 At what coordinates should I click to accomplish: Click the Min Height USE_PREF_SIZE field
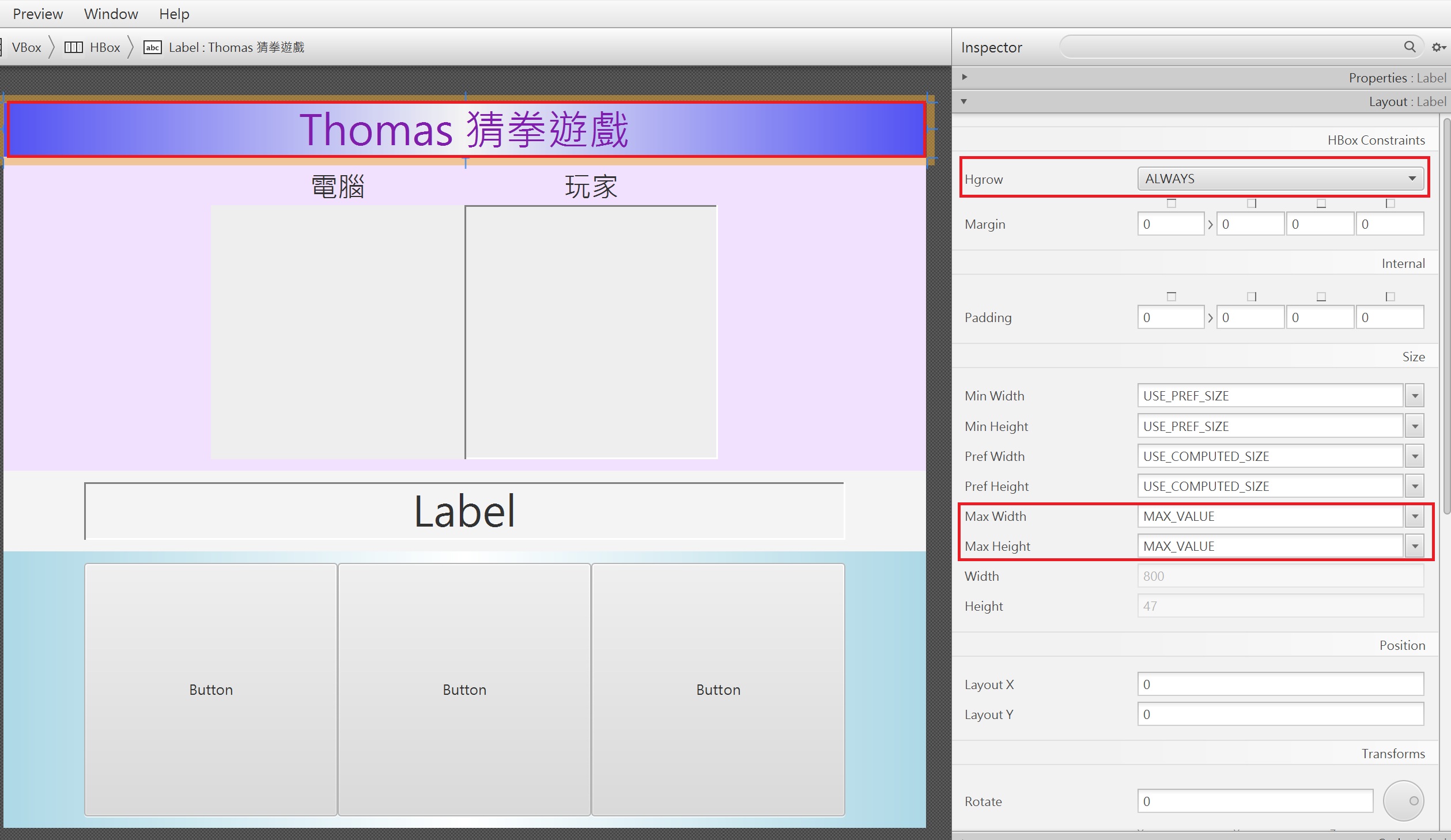tap(1270, 426)
